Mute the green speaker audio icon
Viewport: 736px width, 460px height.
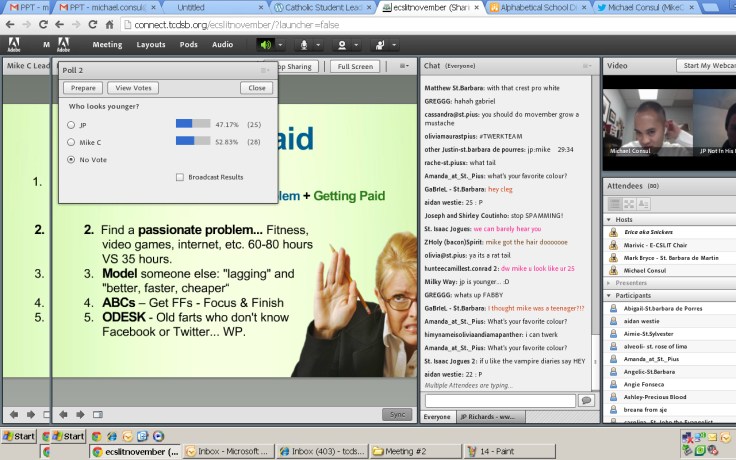pos(266,45)
